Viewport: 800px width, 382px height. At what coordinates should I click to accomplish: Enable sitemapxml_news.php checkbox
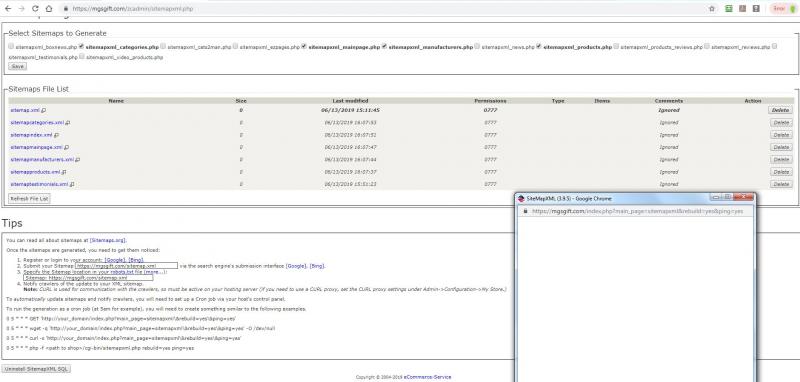click(478, 46)
